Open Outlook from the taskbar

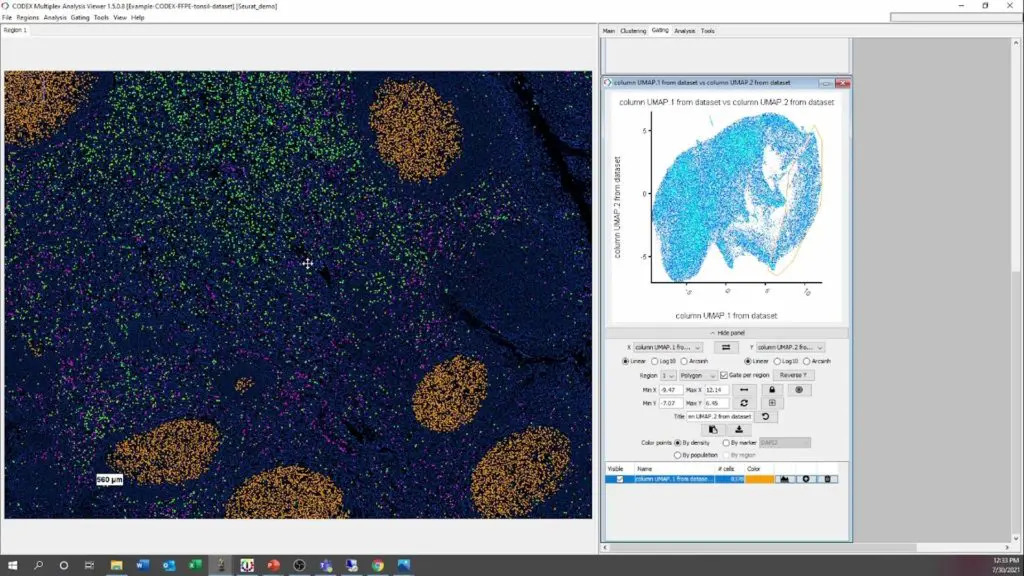[168, 565]
